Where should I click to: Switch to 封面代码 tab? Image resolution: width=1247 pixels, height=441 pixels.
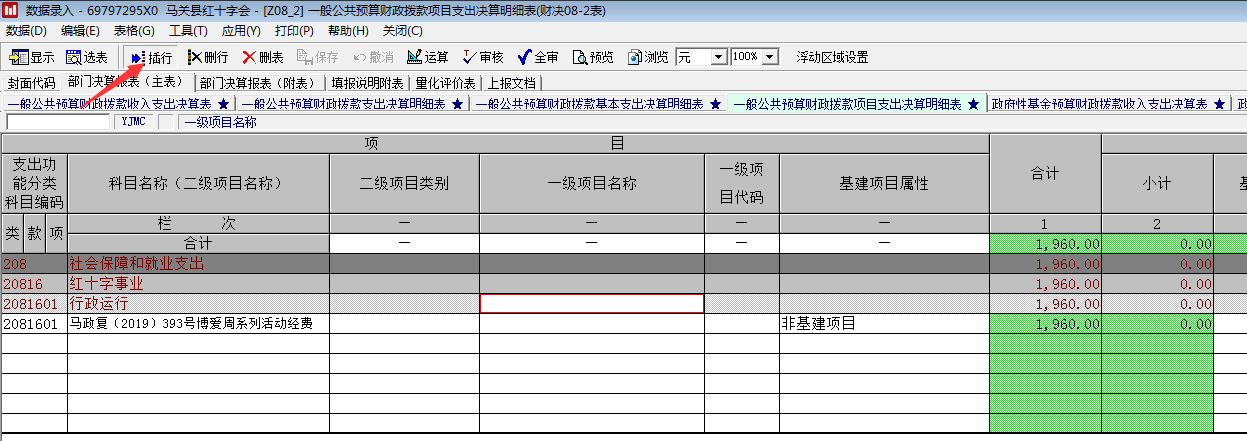(x=32, y=82)
